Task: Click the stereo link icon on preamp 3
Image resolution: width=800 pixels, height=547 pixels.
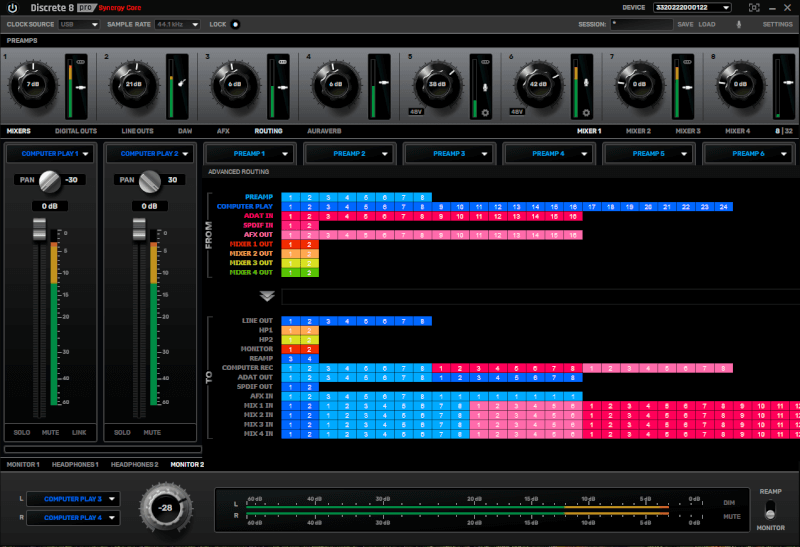Action: [x=283, y=62]
